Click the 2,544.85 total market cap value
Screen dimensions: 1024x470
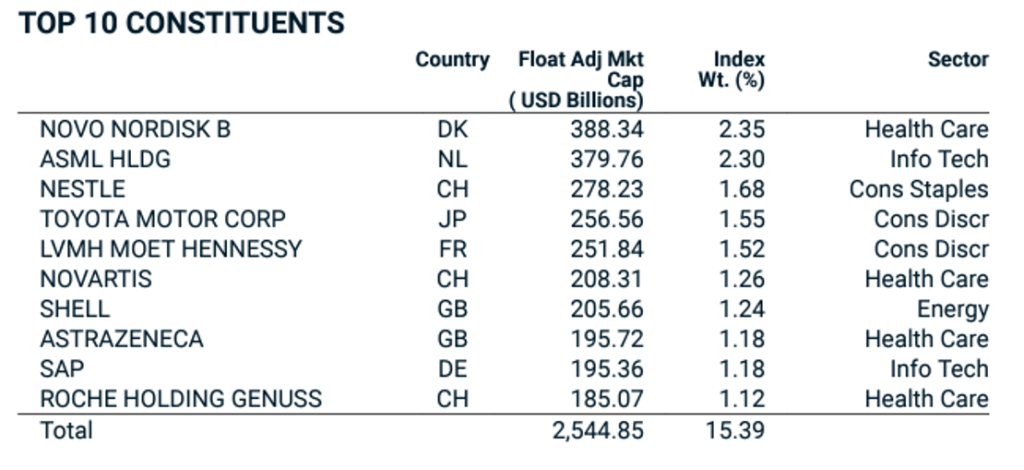(598, 431)
